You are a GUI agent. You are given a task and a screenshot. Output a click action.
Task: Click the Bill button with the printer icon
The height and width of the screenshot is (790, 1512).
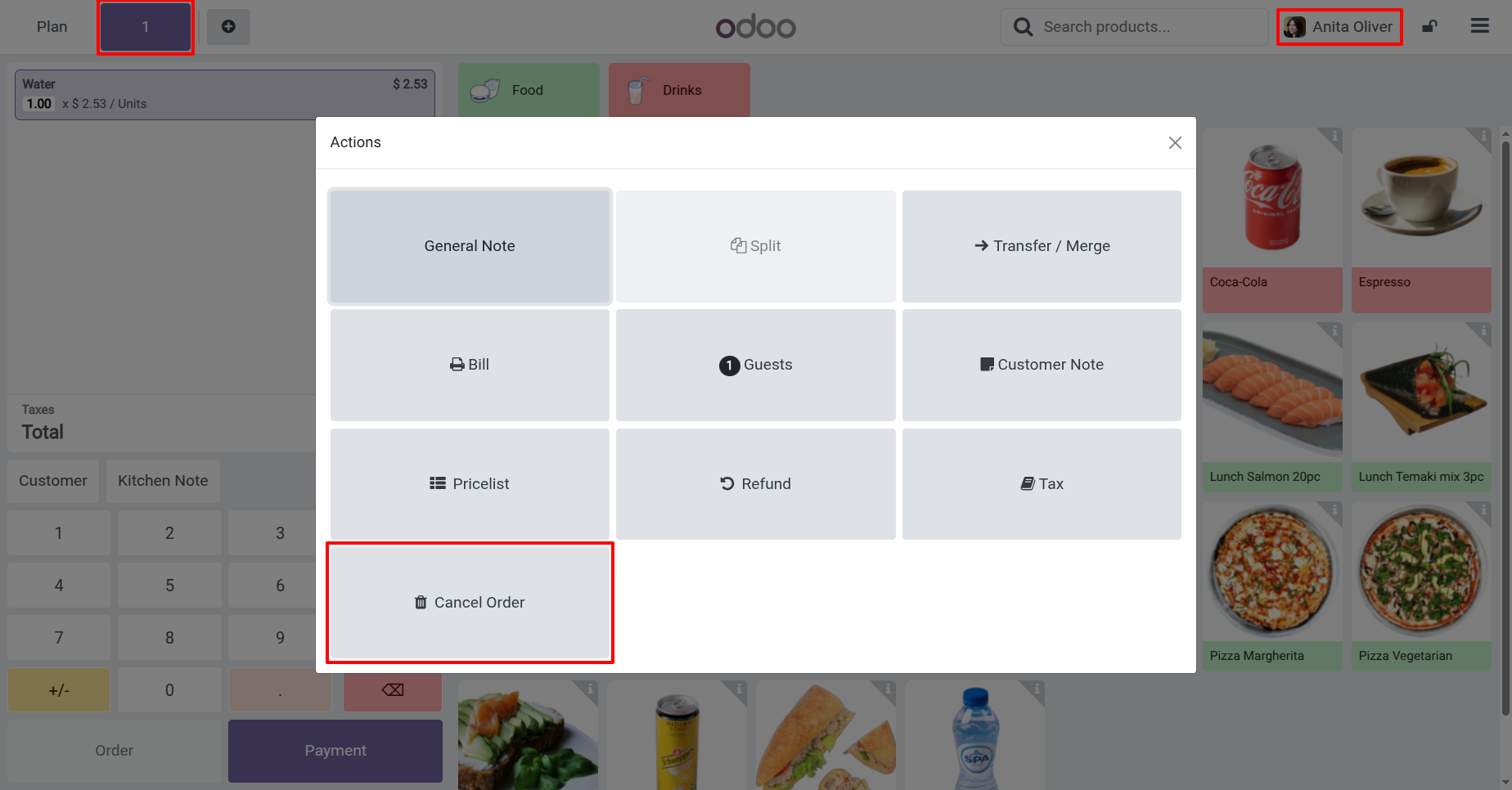point(470,365)
